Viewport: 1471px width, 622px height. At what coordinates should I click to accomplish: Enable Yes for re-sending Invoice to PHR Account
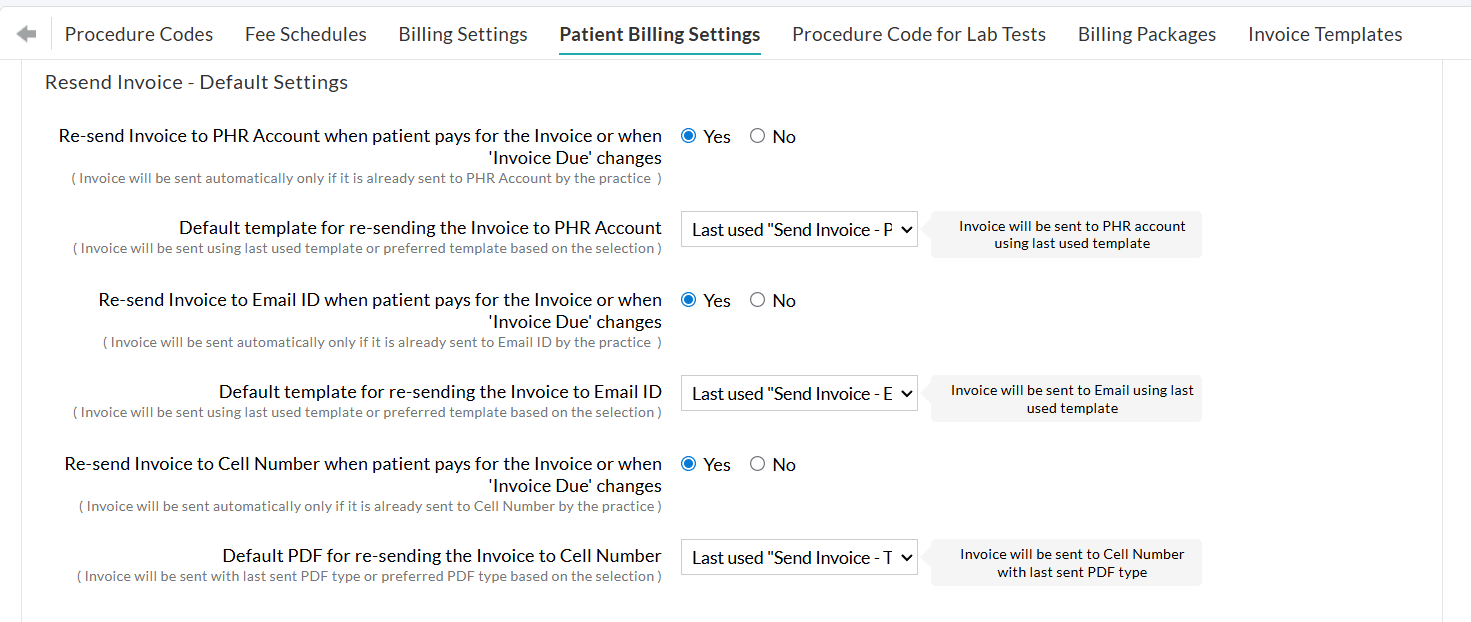[688, 135]
